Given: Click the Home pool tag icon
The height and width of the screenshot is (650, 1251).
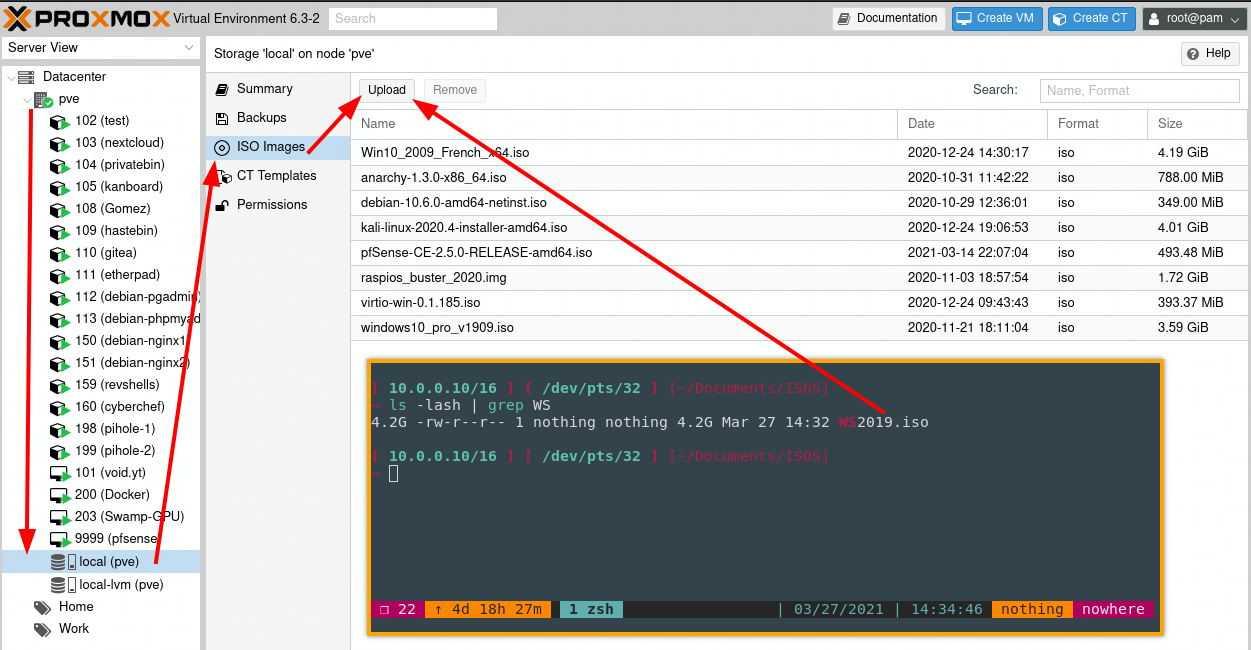Looking at the screenshot, I should tap(42, 607).
